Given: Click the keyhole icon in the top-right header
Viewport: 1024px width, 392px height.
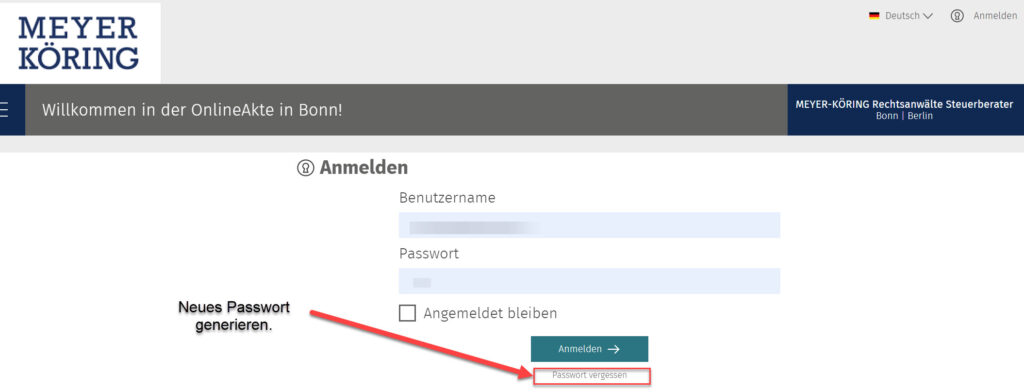Looking at the screenshot, I should click(957, 16).
